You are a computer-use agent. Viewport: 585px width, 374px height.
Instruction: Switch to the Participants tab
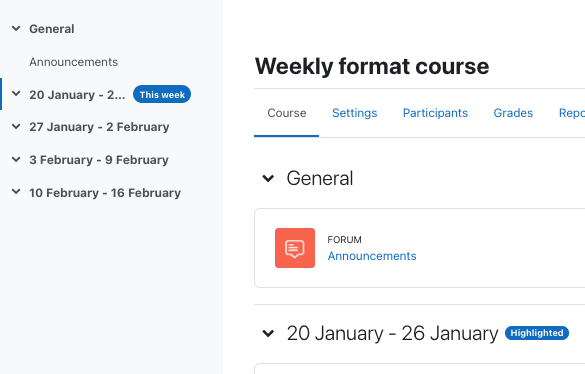pyautogui.click(x=435, y=113)
